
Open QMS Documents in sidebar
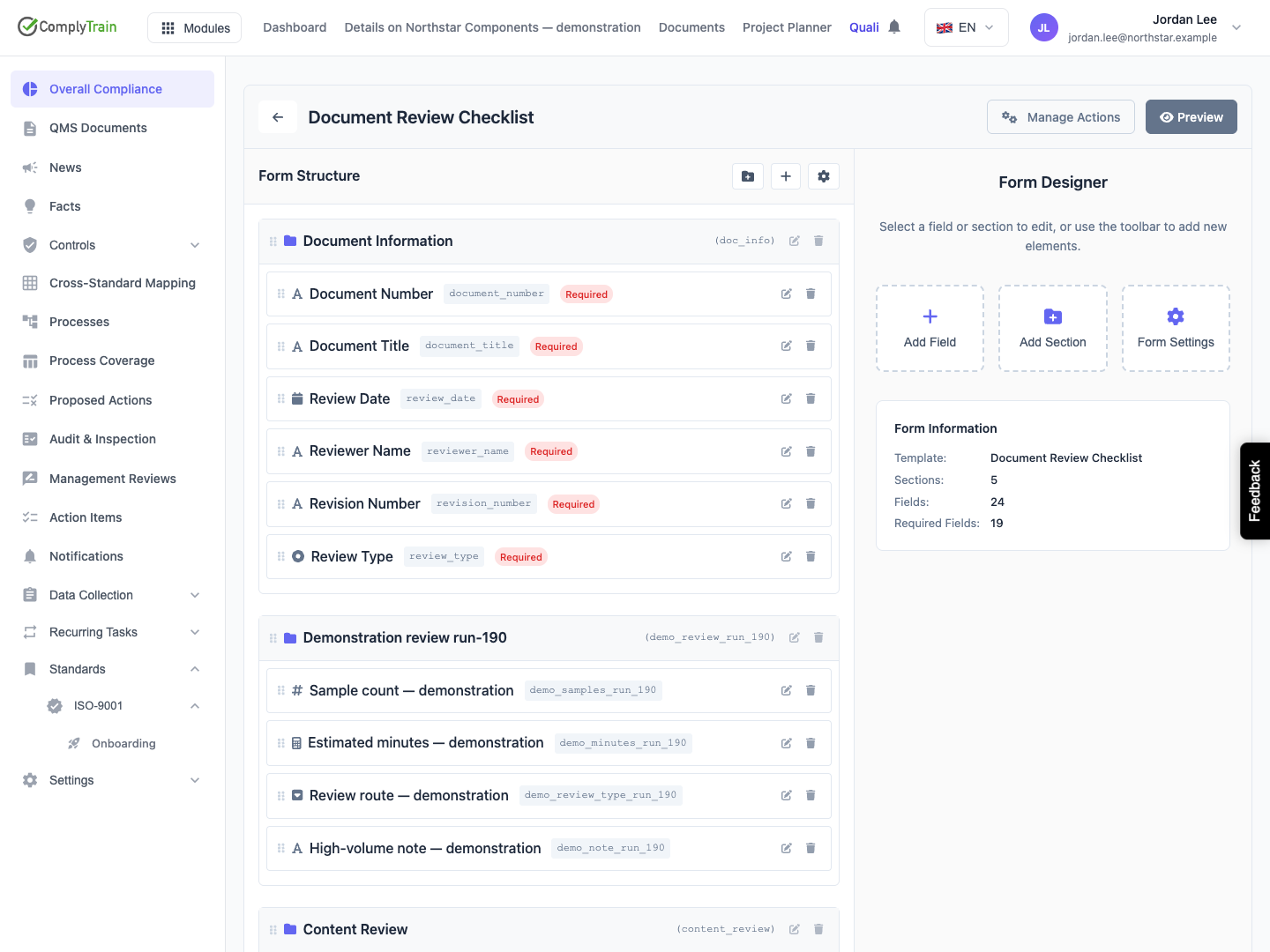click(x=112, y=128)
